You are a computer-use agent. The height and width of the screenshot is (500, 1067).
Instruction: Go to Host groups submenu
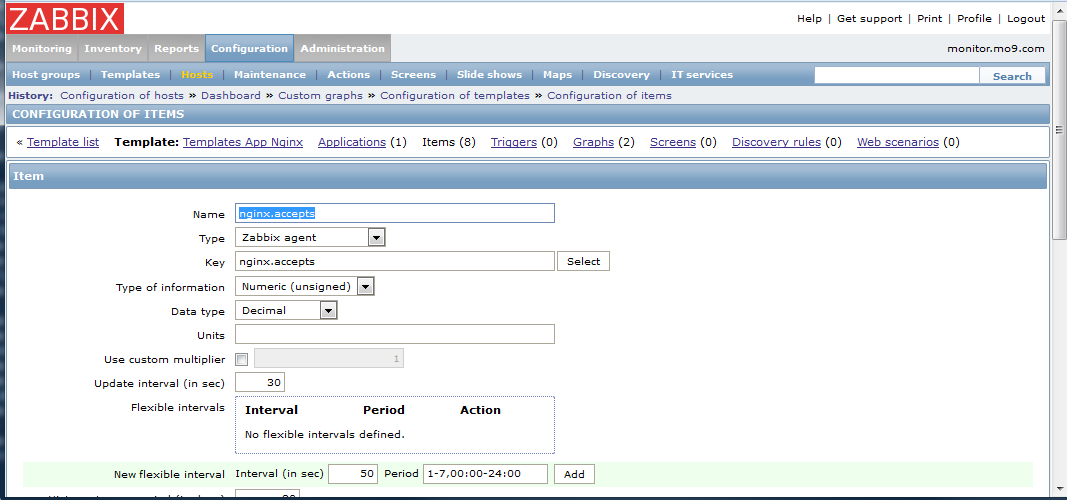(x=46, y=75)
